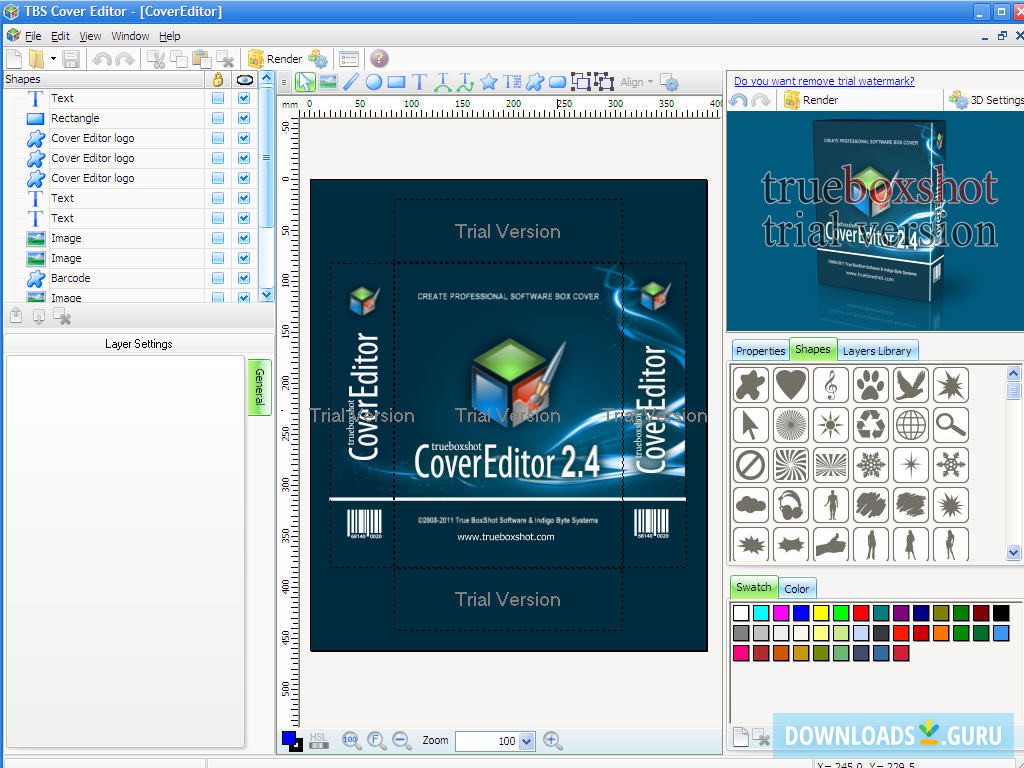Open the dropdown arrow beside Open folder
Viewport: 1024px width, 768px height.
point(53,59)
